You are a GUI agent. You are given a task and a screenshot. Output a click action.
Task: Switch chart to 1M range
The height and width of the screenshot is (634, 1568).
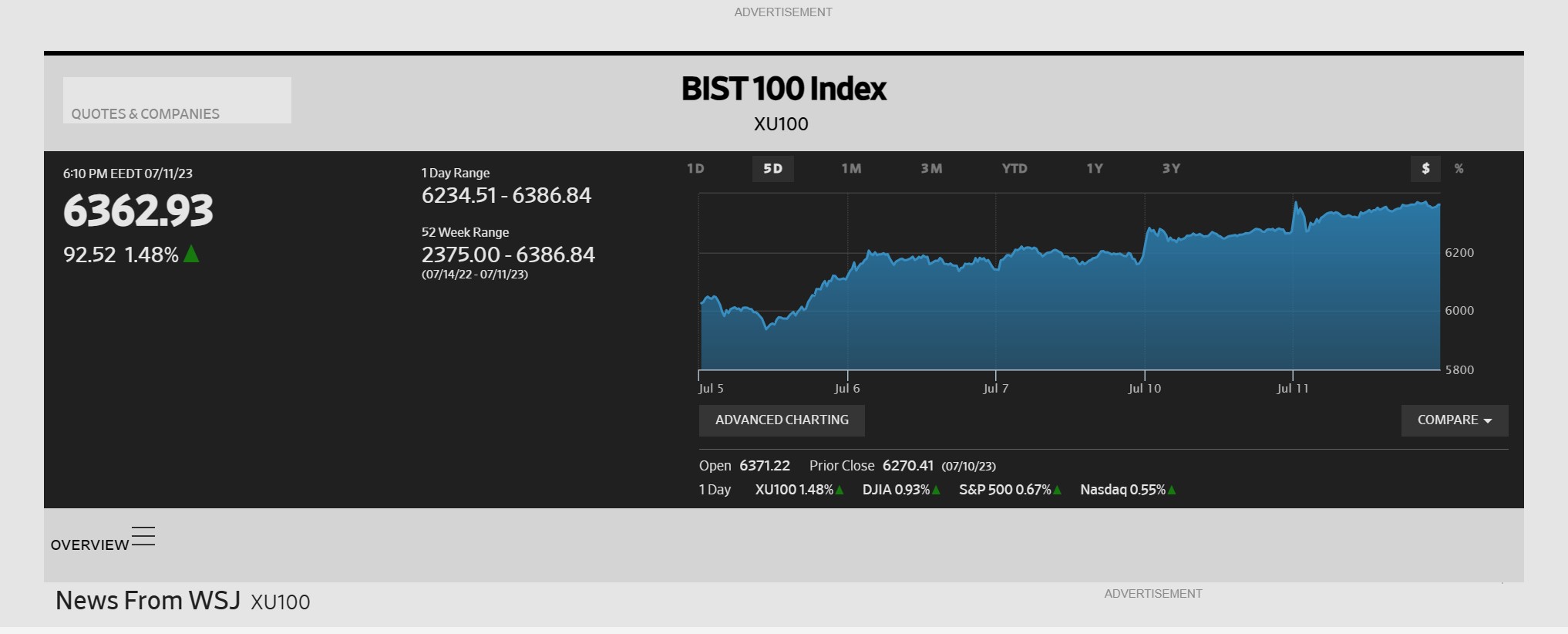(x=851, y=168)
